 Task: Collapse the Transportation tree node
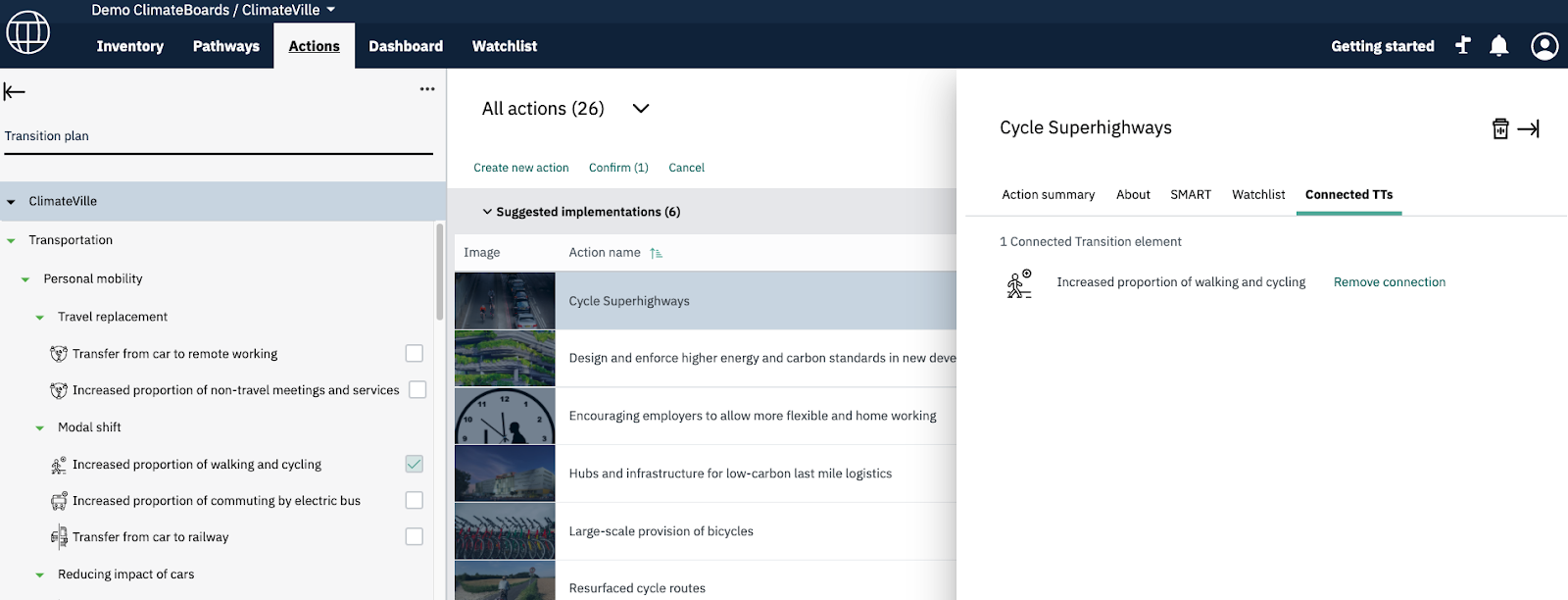coord(12,240)
